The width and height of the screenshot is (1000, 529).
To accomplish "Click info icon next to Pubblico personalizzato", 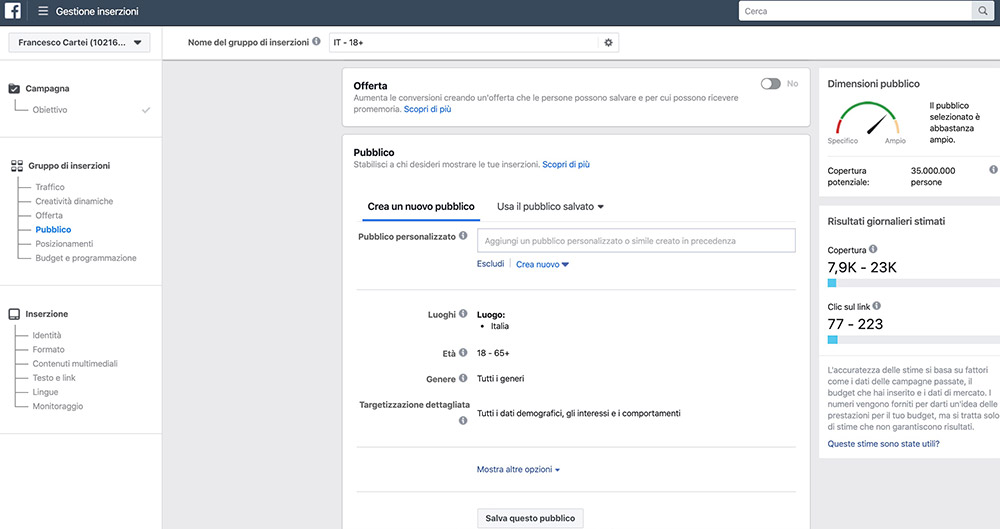I will click(x=463, y=235).
